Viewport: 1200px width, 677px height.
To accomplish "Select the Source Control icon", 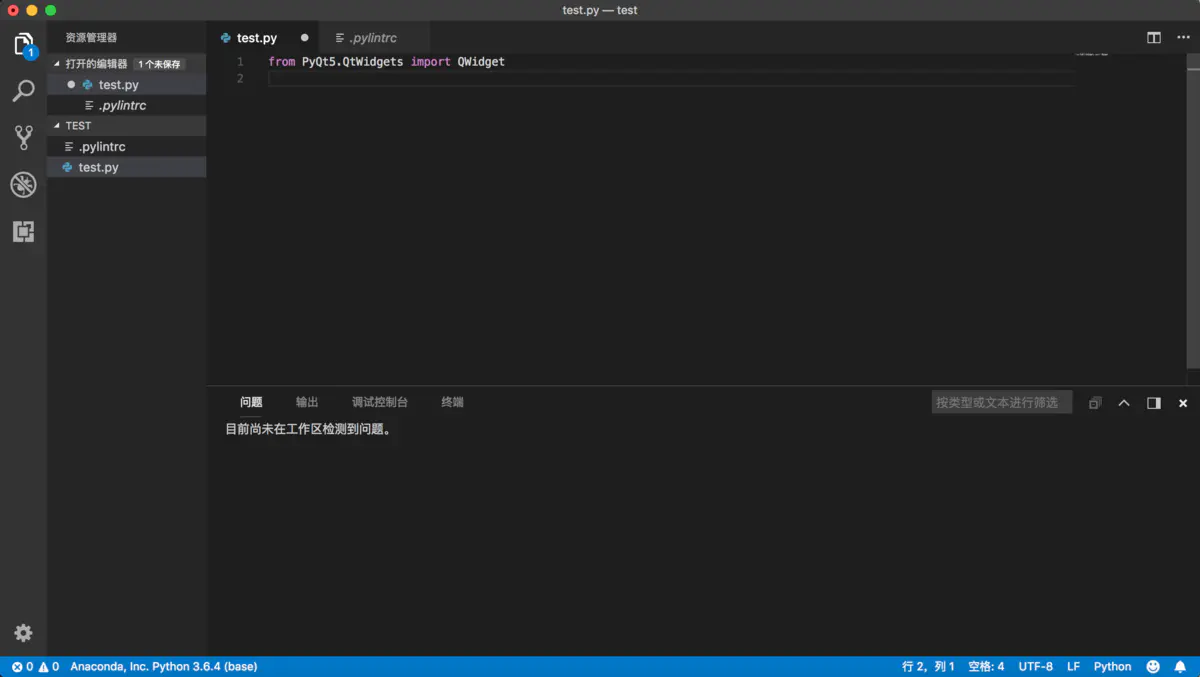I will pyautogui.click(x=23, y=137).
